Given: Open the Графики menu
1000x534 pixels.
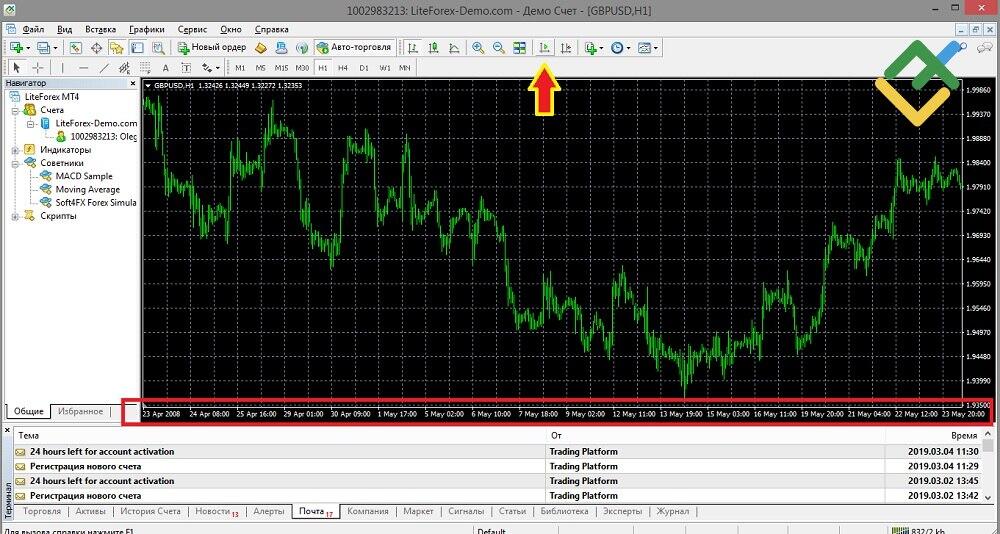Looking at the screenshot, I should 147,29.
